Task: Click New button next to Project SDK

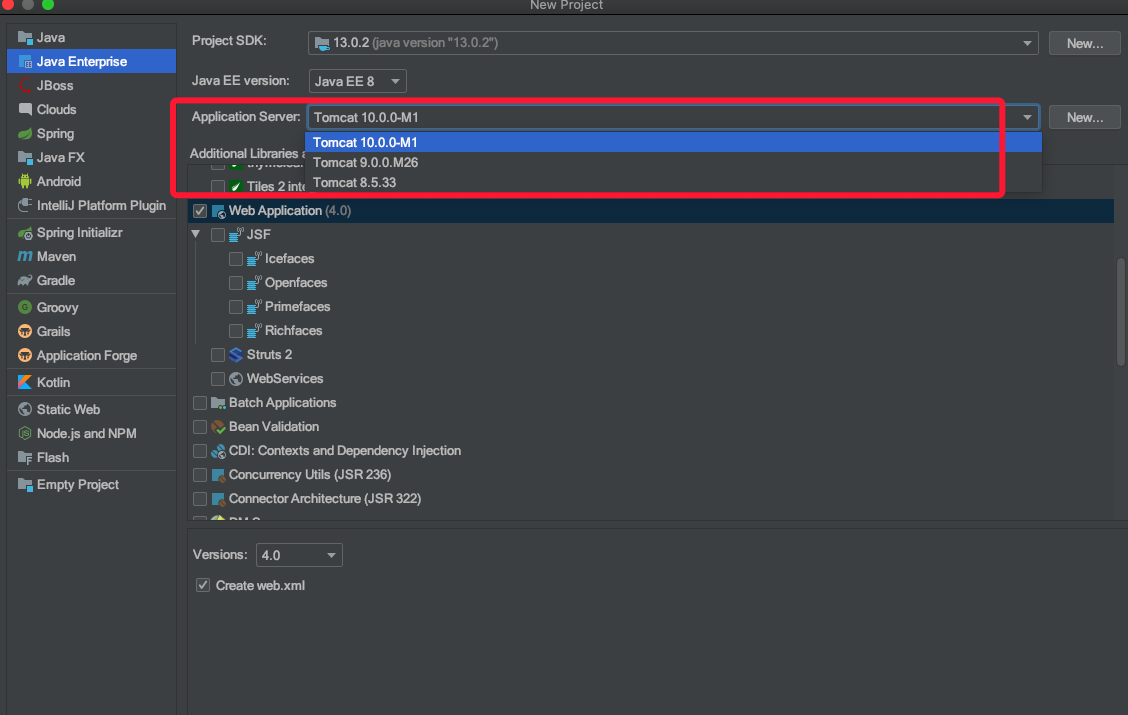Action: pyautogui.click(x=1085, y=43)
